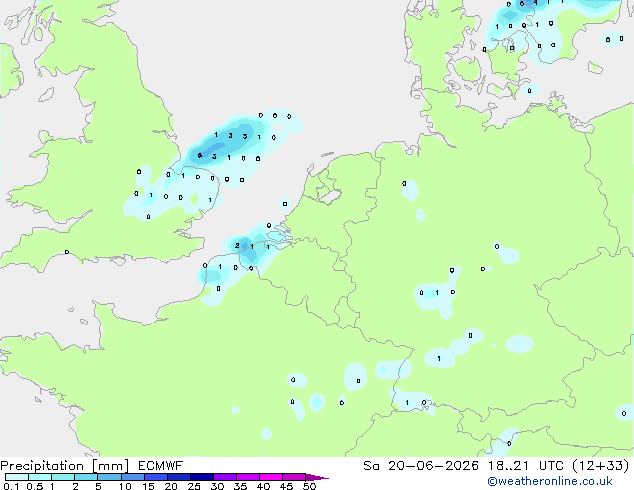The width and height of the screenshot is (634, 490).
Task: Click the legend swatch between 15 and 20
Action: pos(156,477)
